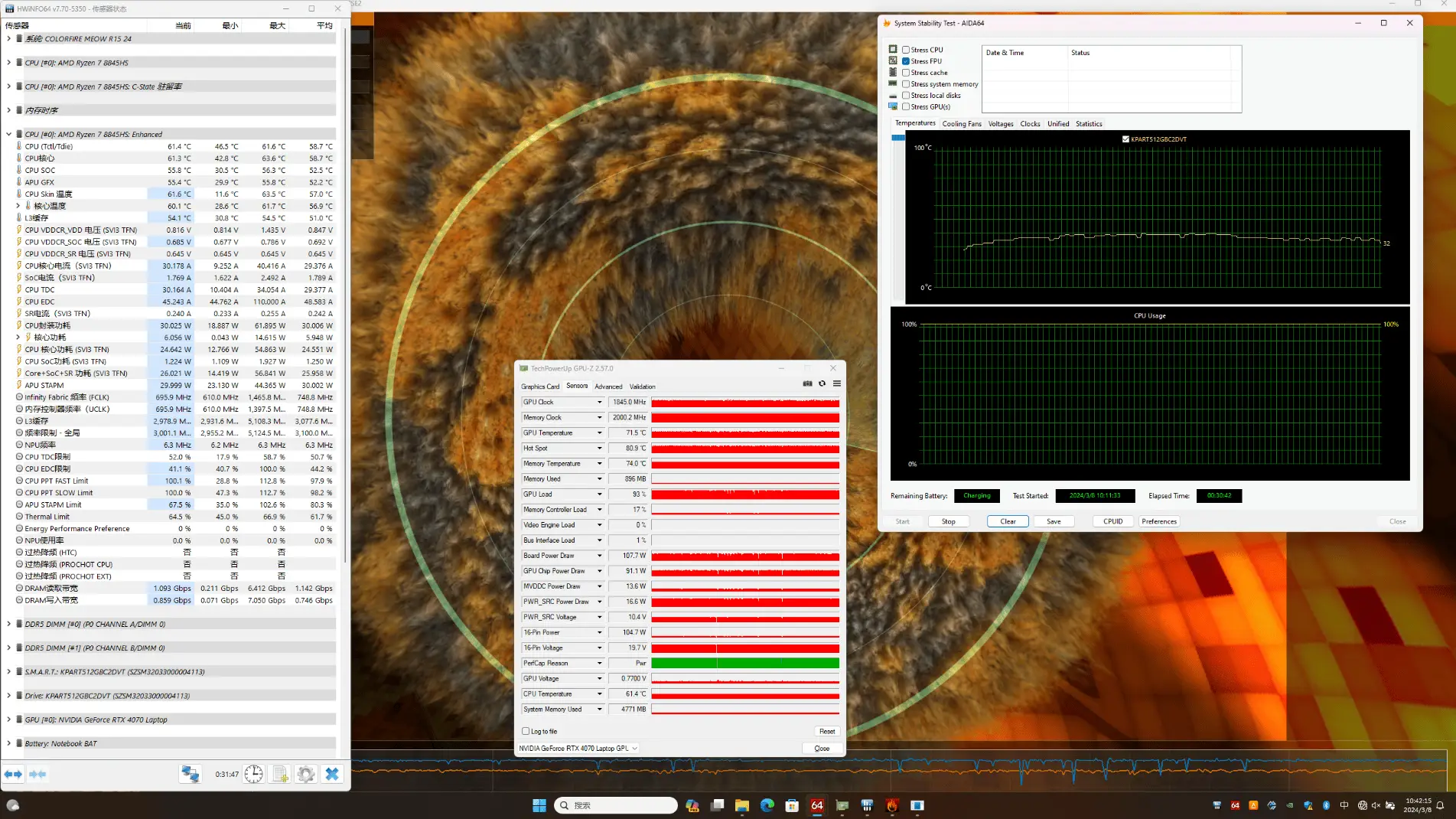
Task: Enable the Stress cache checkbox
Action: tap(906, 73)
